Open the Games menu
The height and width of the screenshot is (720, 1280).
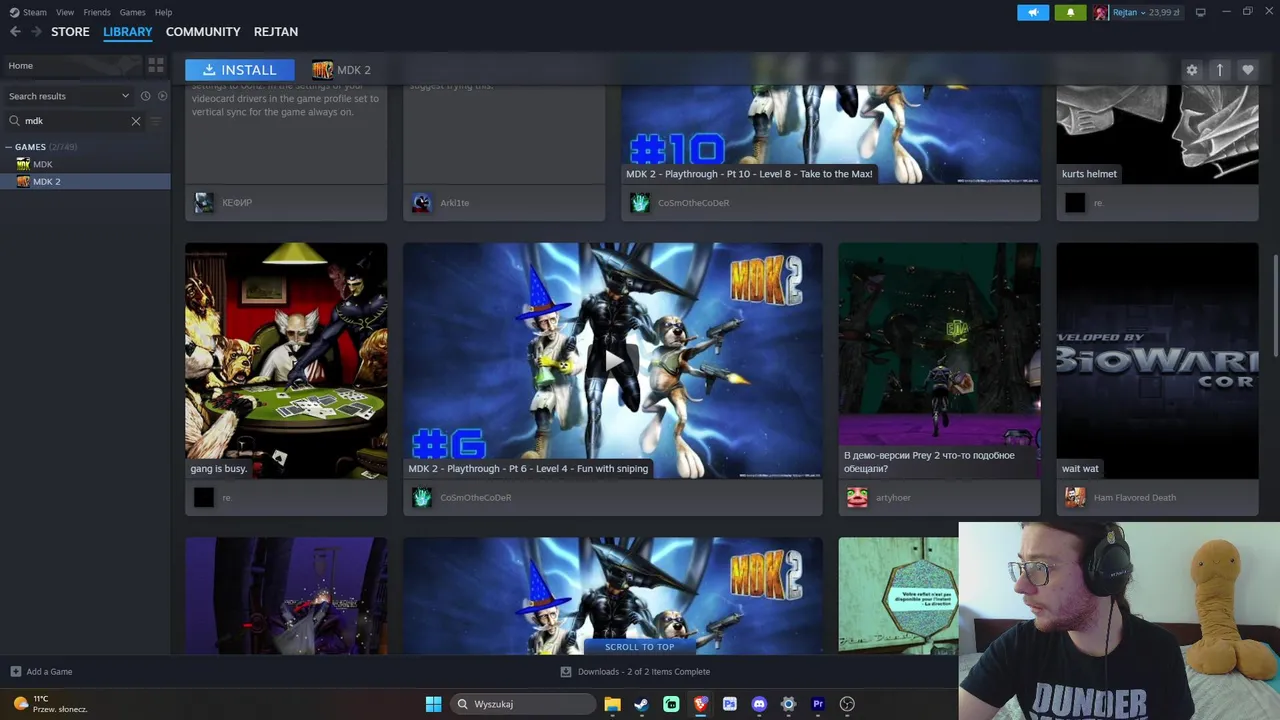click(132, 12)
